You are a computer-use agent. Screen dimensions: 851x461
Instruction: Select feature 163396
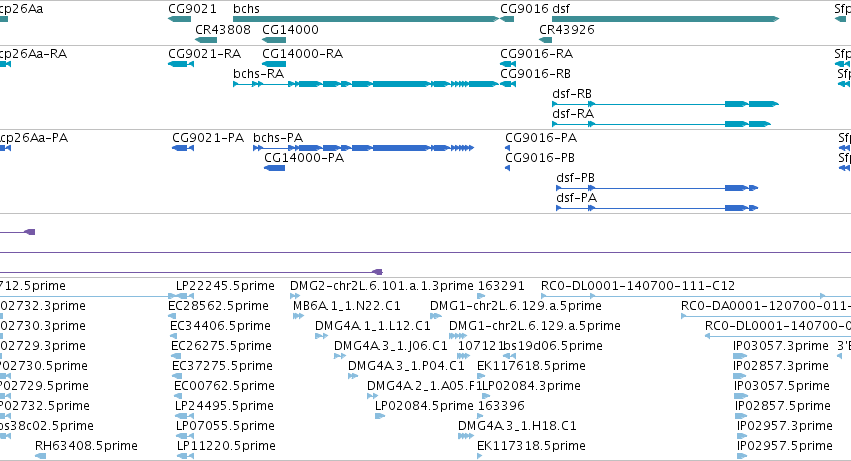coord(501,406)
